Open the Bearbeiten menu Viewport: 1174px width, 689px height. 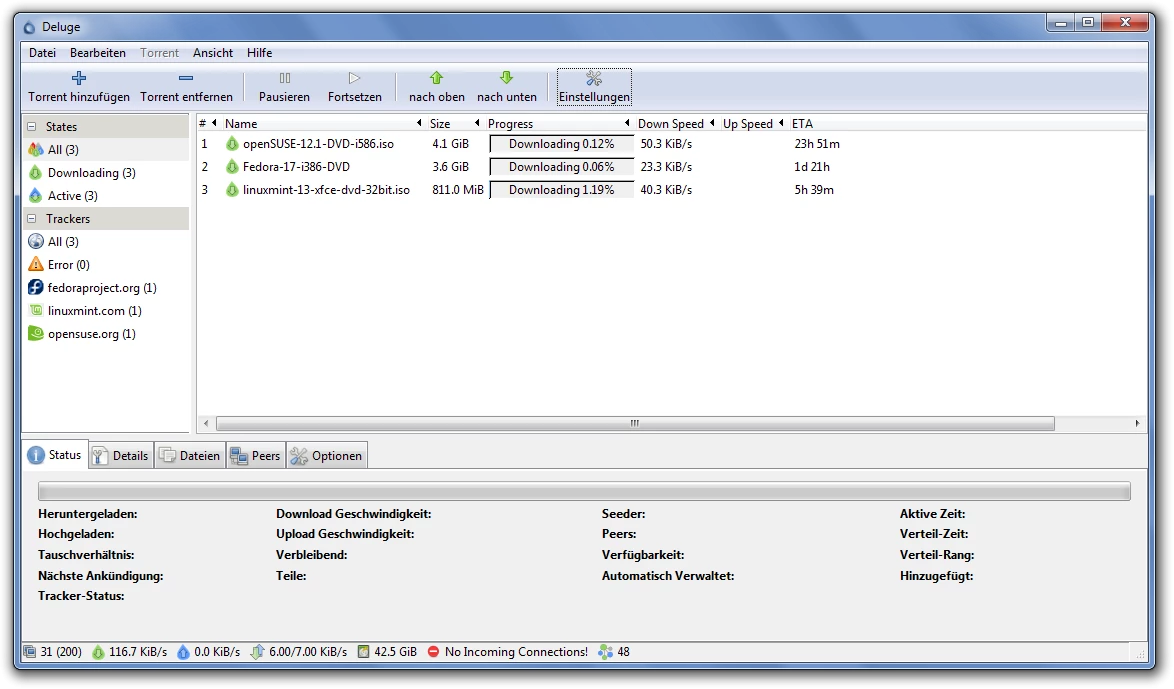pyautogui.click(x=98, y=53)
